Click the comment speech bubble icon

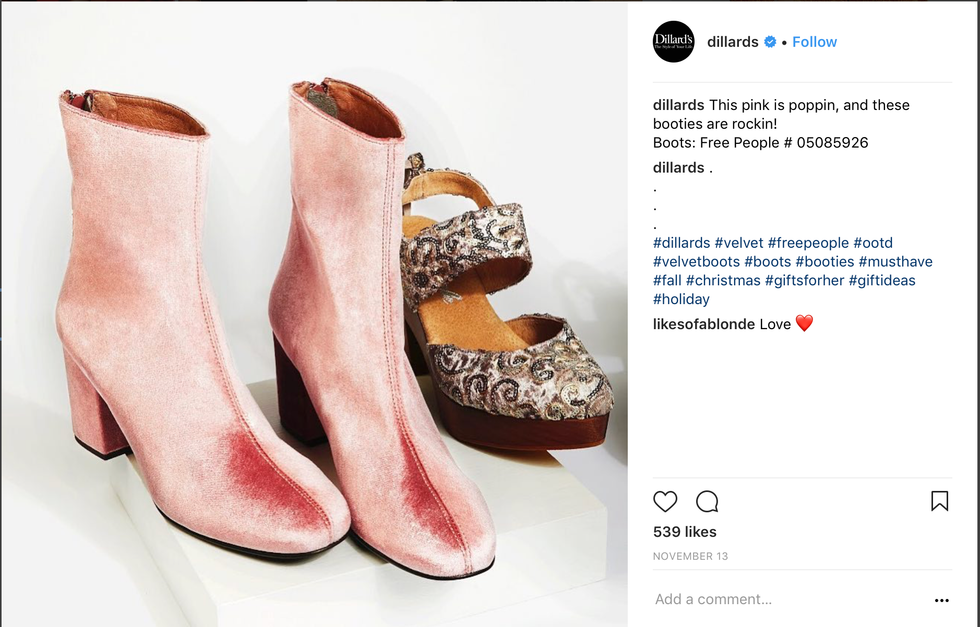click(x=707, y=501)
